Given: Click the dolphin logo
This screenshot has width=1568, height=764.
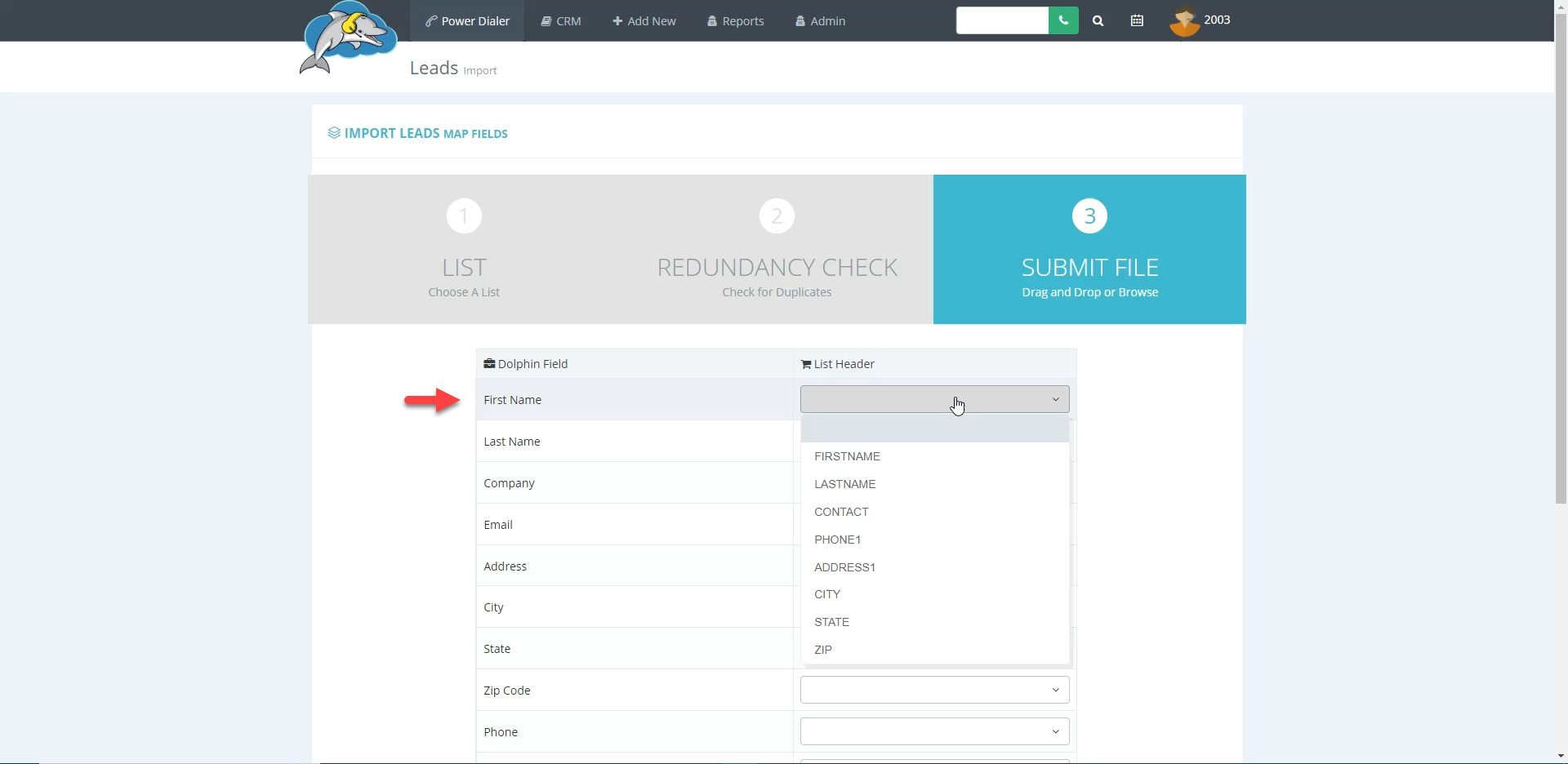Looking at the screenshot, I should [x=348, y=38].
